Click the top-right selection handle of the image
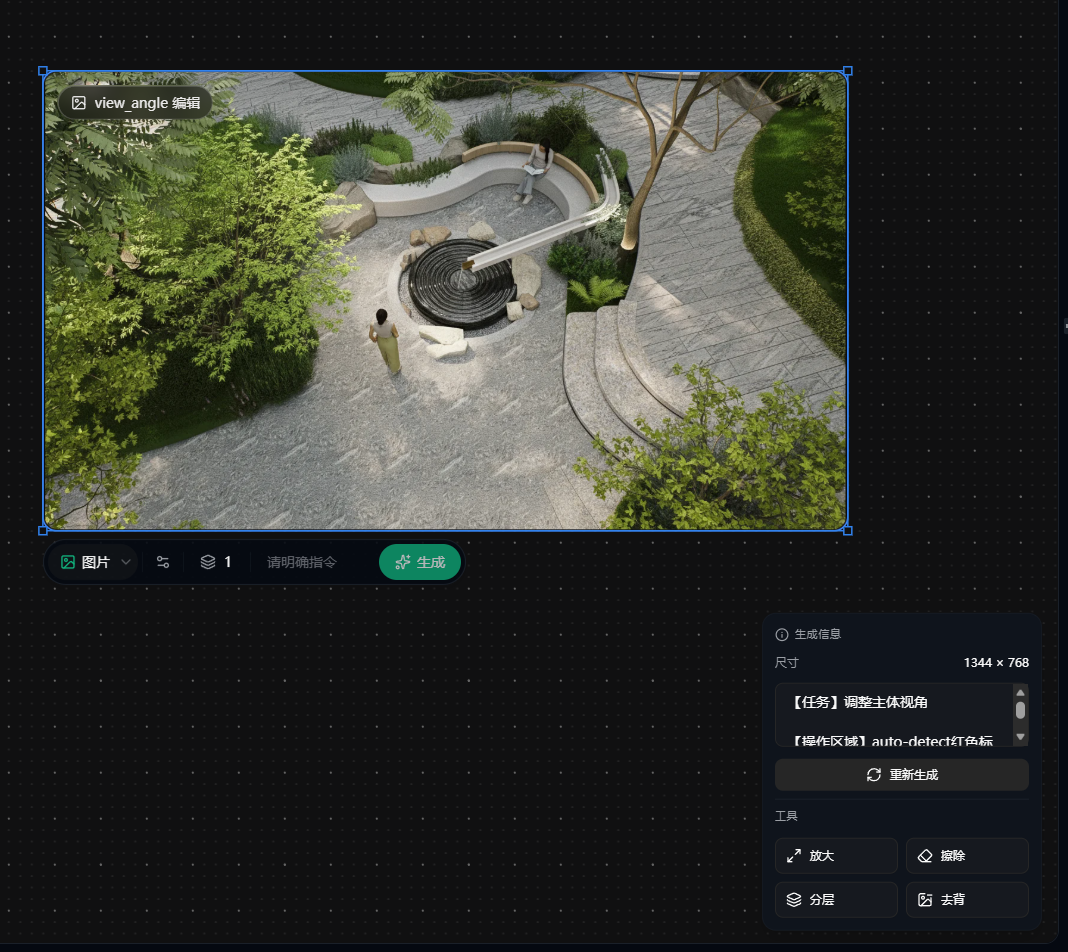Image resolution: width=1068 pixels, height=952 pixels. tap(848, 71)
